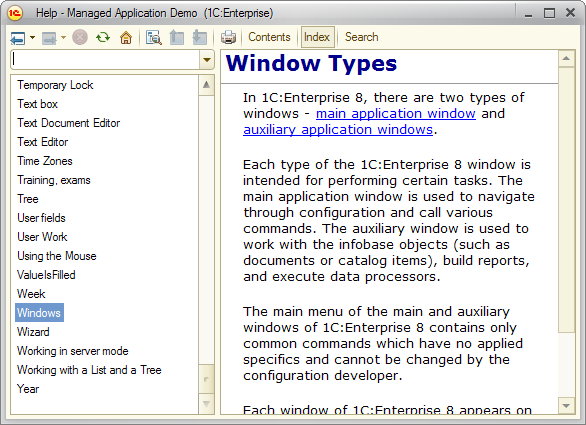This screenshot has height=425, width=586.
Task: Open the Search tab
Action: pos(361,37)
